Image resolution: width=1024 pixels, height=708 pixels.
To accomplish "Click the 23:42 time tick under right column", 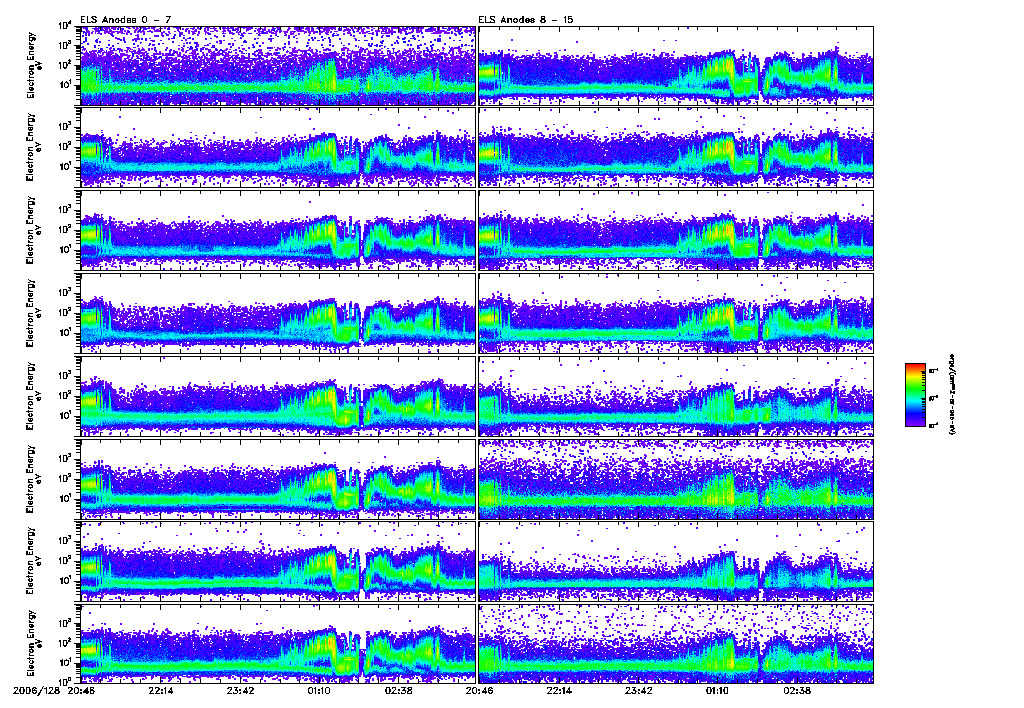I will point(639,691).
